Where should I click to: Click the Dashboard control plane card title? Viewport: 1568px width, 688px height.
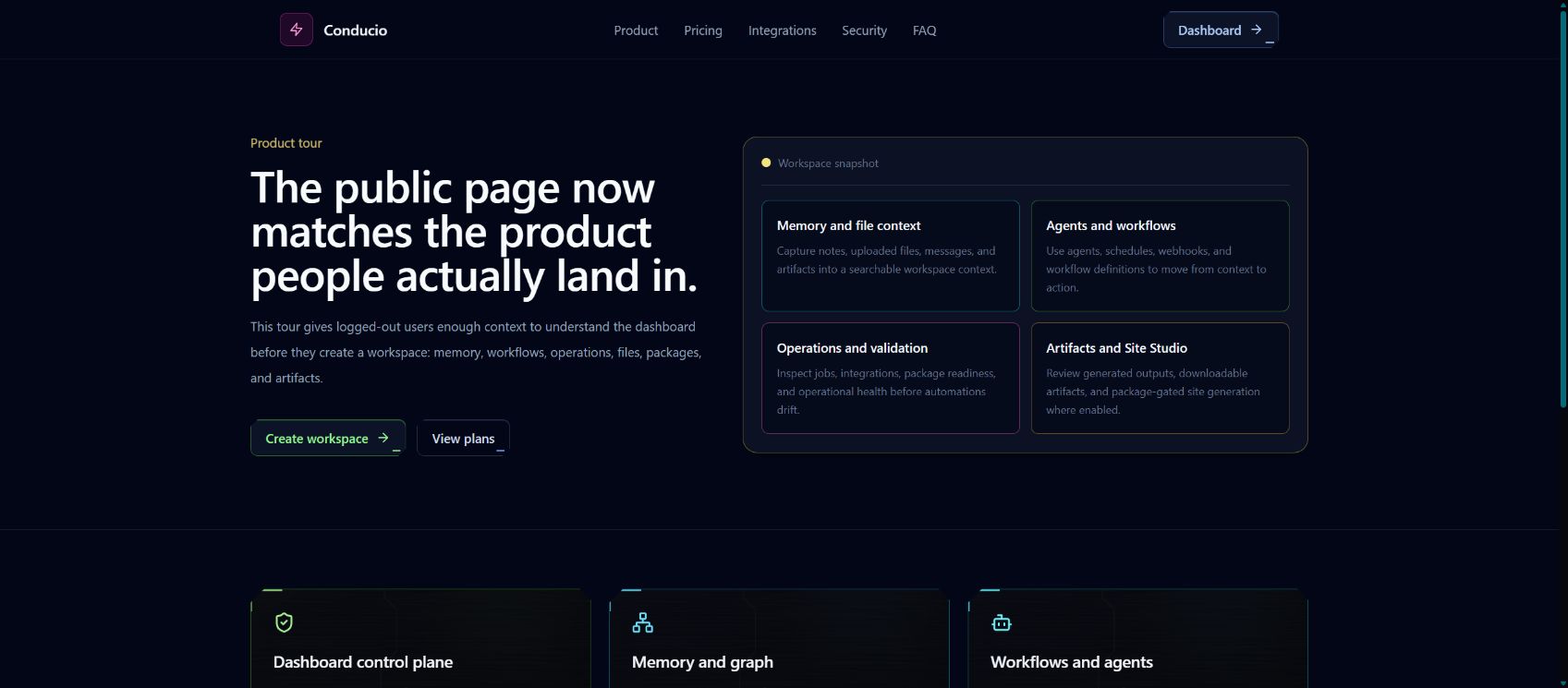pyautogui.click(x=363, y=662)
